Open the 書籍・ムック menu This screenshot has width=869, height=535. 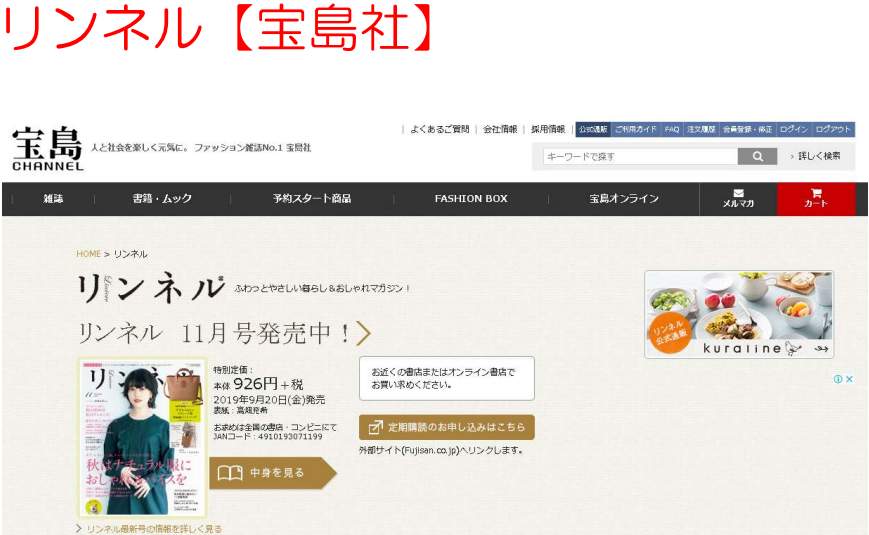162,198
